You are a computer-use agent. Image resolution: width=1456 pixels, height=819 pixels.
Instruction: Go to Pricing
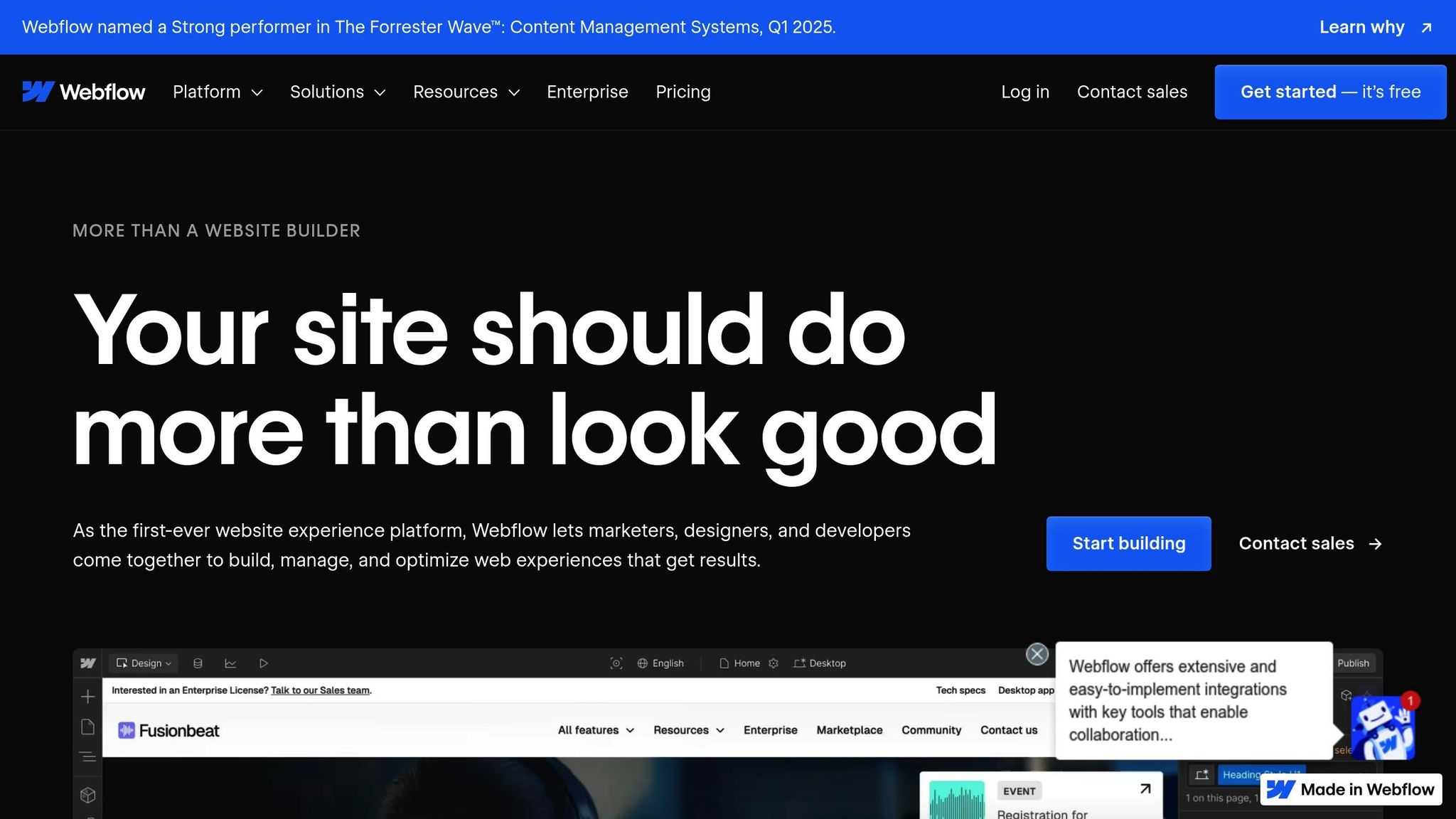[683, 92]
